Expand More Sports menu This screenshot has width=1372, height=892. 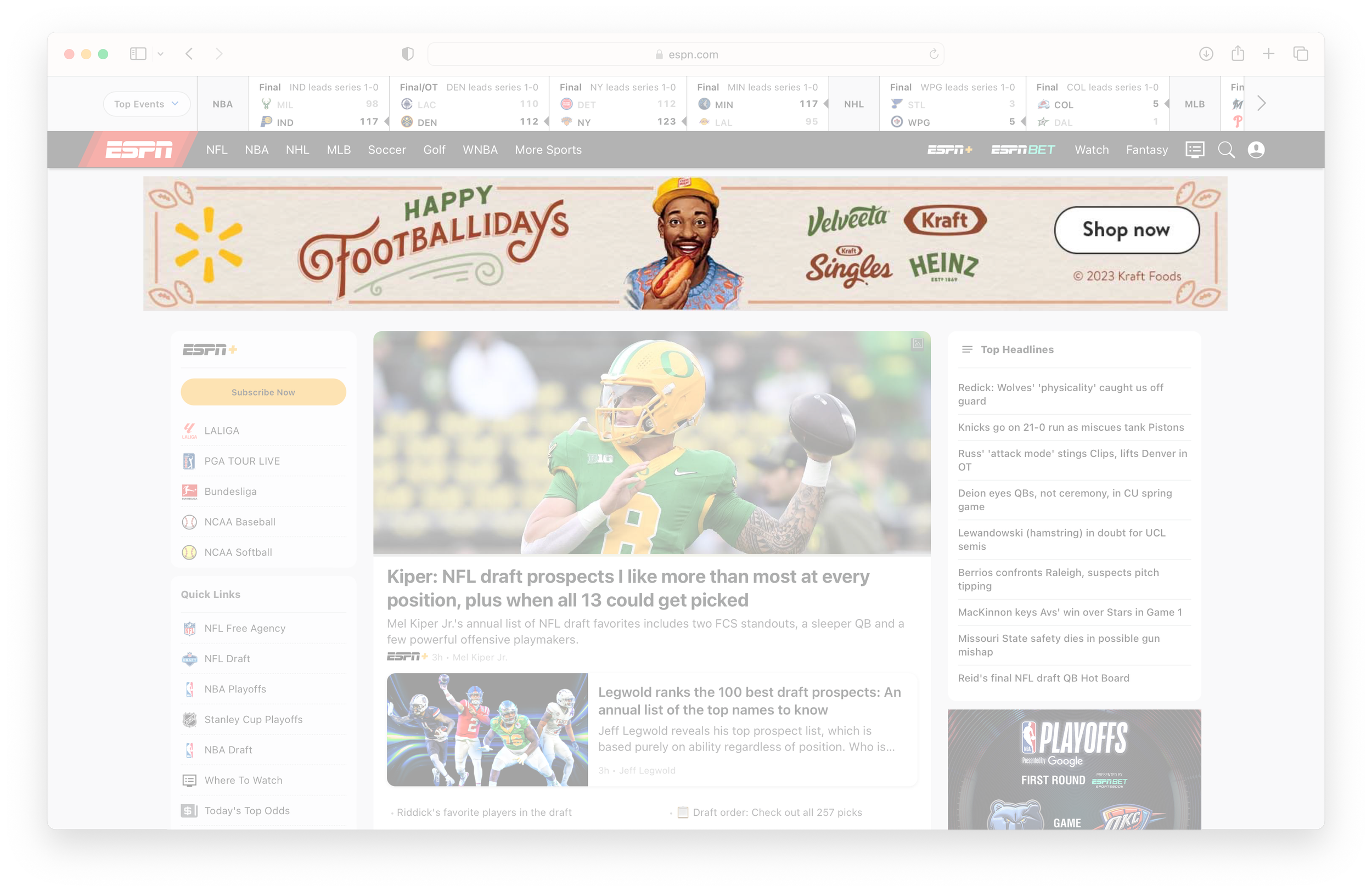pos(548,150)
